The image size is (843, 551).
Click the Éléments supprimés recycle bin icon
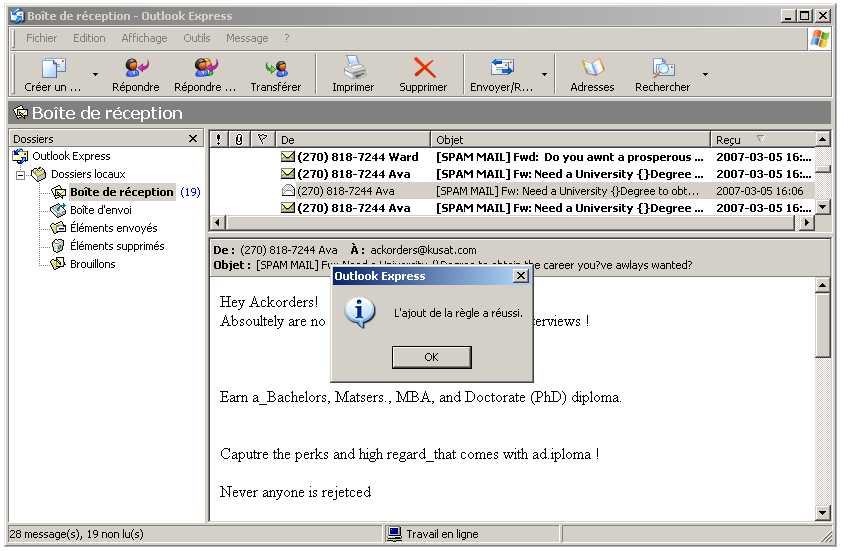pyautogui.click(x=58, y=246)
